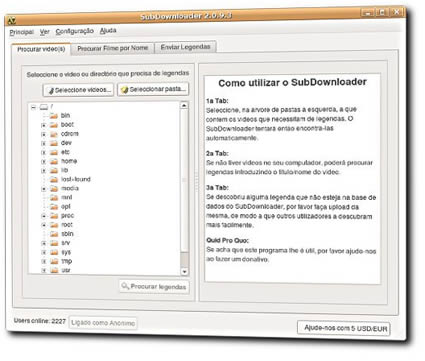Select the tmp folder icon
Image resolution: width=425 pixels, height=361 pixels.
click(54, 261)
